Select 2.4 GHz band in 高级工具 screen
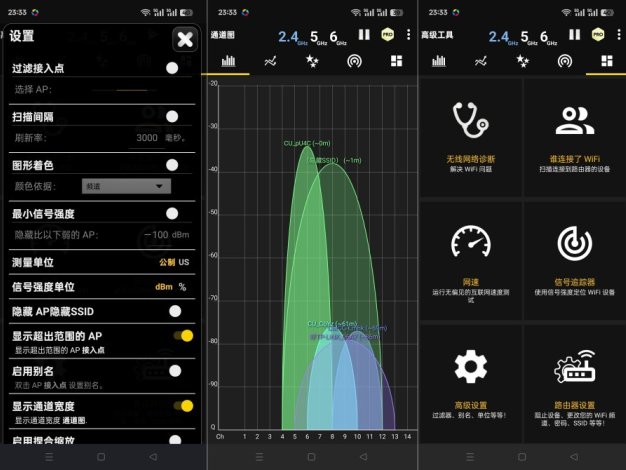This screenshot has width=626, height=470. point(503,38)
